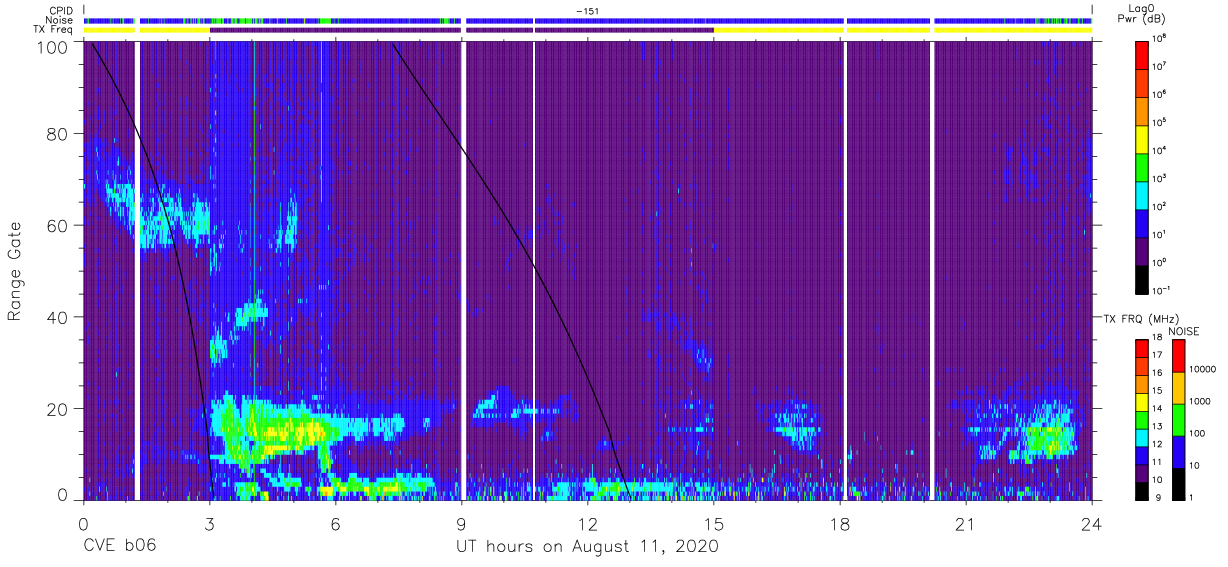Click the 'CVE b06' radar label
Viewport: 1228px width, 567px height.
119,546
